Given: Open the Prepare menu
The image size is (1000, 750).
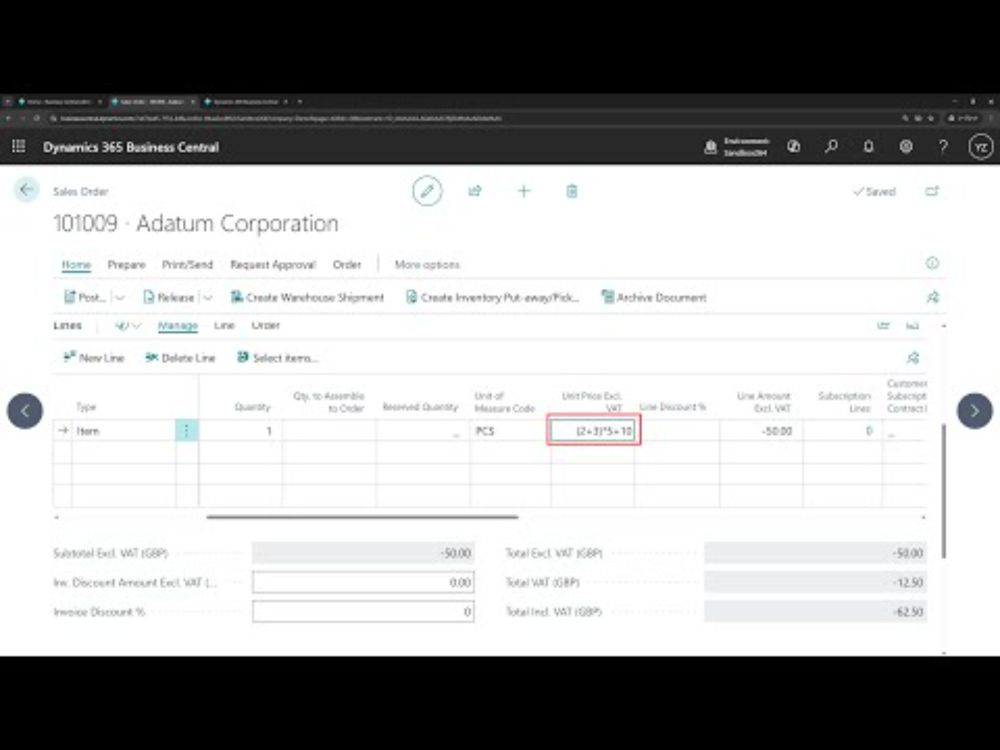Looking at the screenshot, I should [126, 265].
